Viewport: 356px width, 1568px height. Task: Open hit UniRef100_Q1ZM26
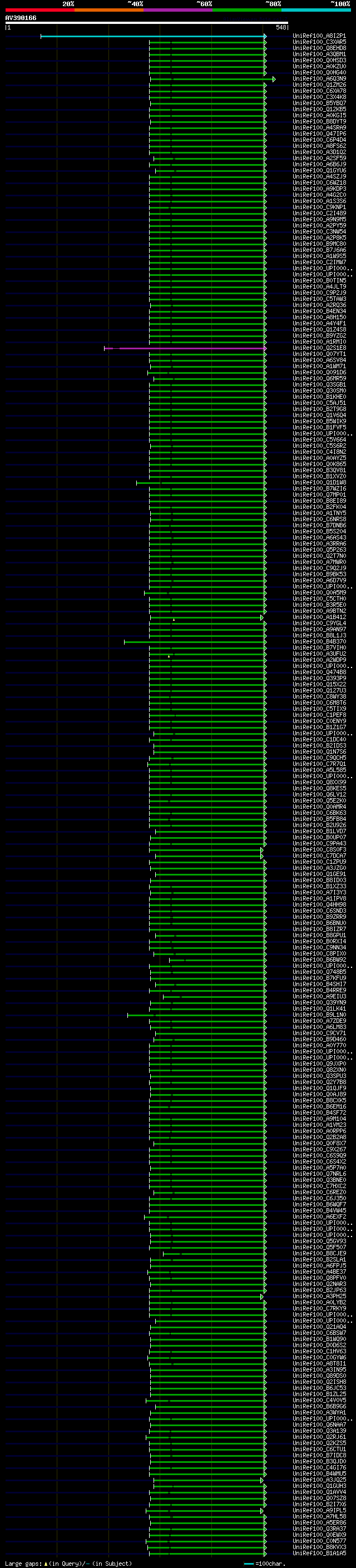click(319, 85)
